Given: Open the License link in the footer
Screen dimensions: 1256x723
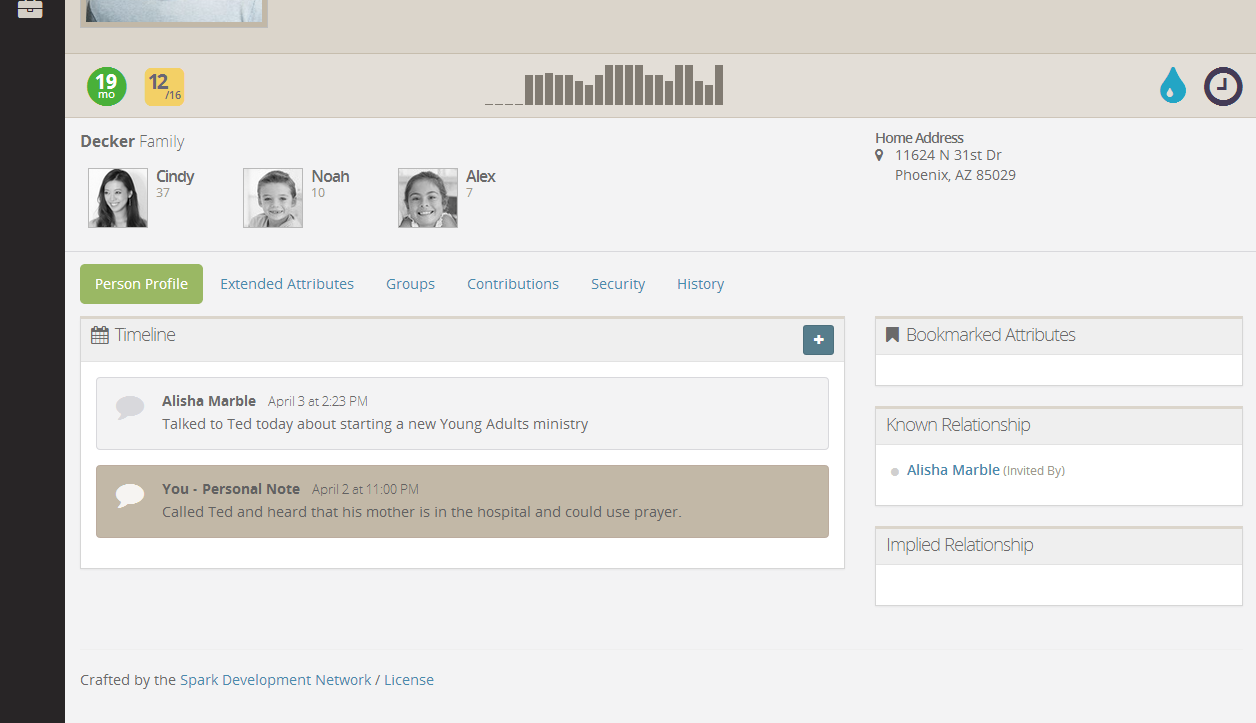Looking at the screenshot, I should point(409,680).
